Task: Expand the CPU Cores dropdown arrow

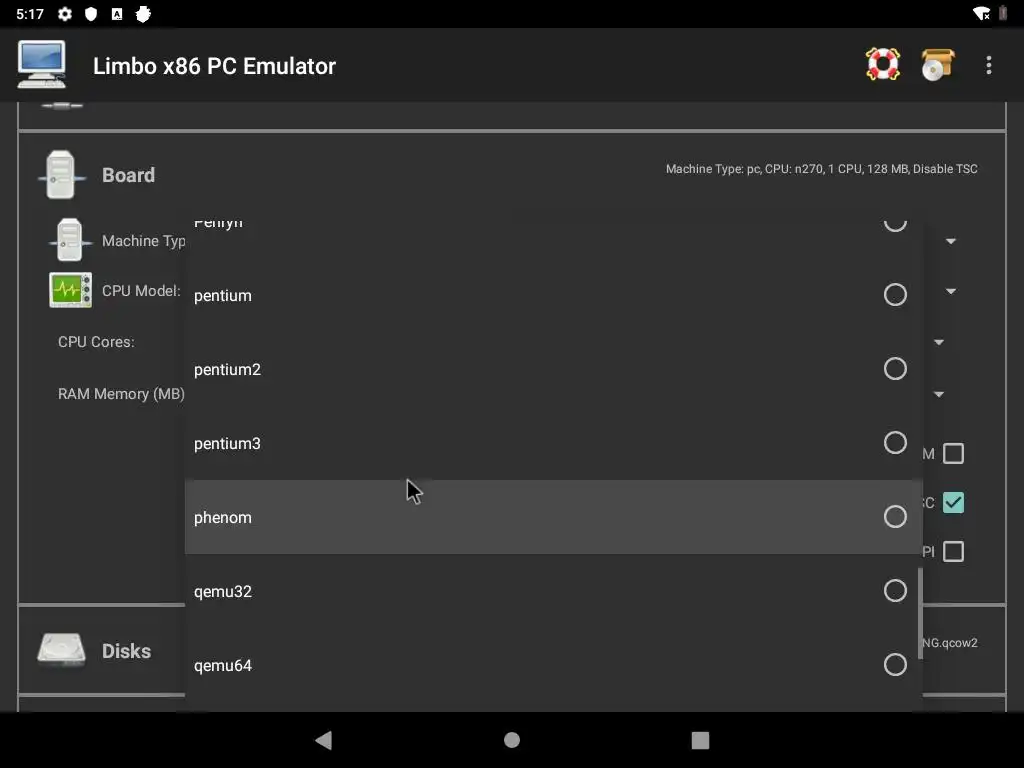Action: point(938,342)
